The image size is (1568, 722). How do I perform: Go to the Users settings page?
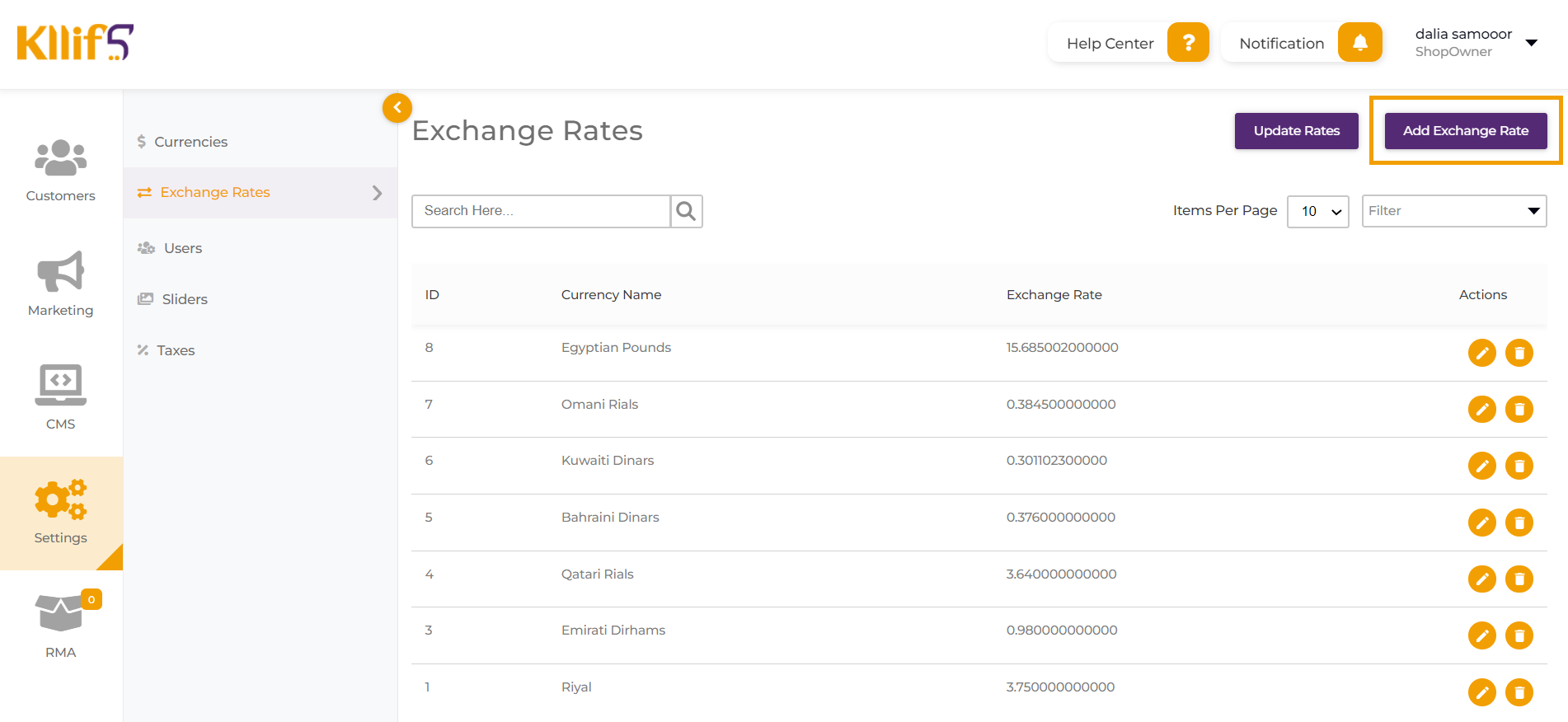[x=182, y=248]
